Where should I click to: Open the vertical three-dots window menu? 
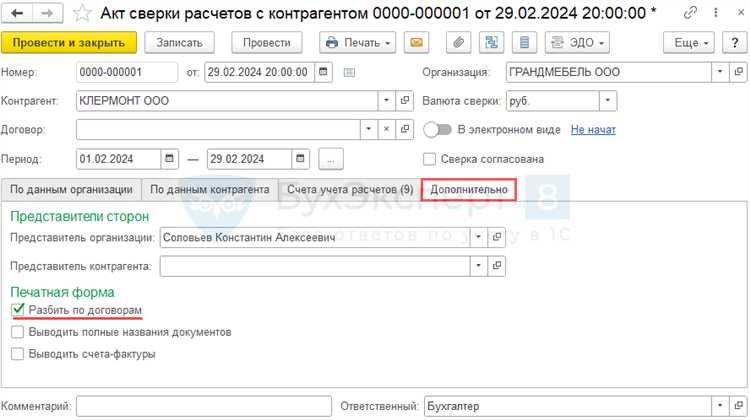click(x=716, y=13)
